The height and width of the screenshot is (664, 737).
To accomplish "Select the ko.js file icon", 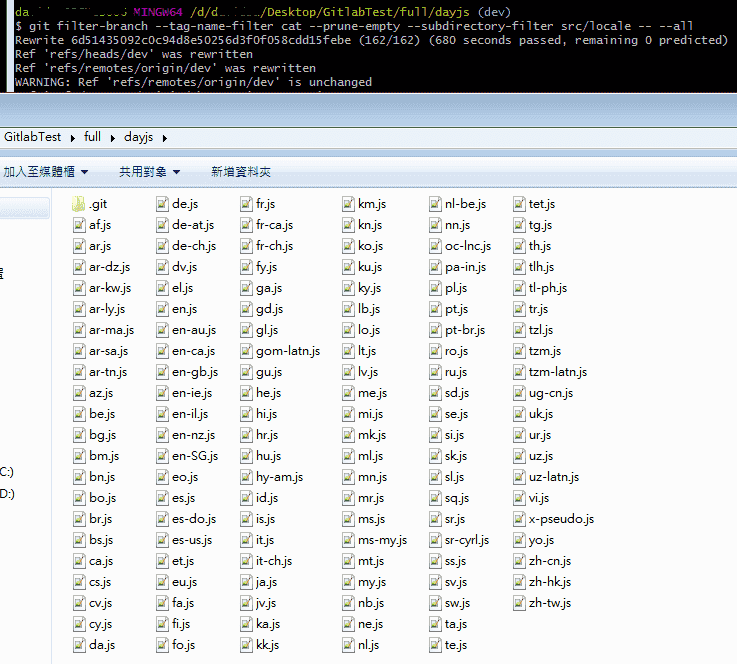I will [x=349, y=246].
